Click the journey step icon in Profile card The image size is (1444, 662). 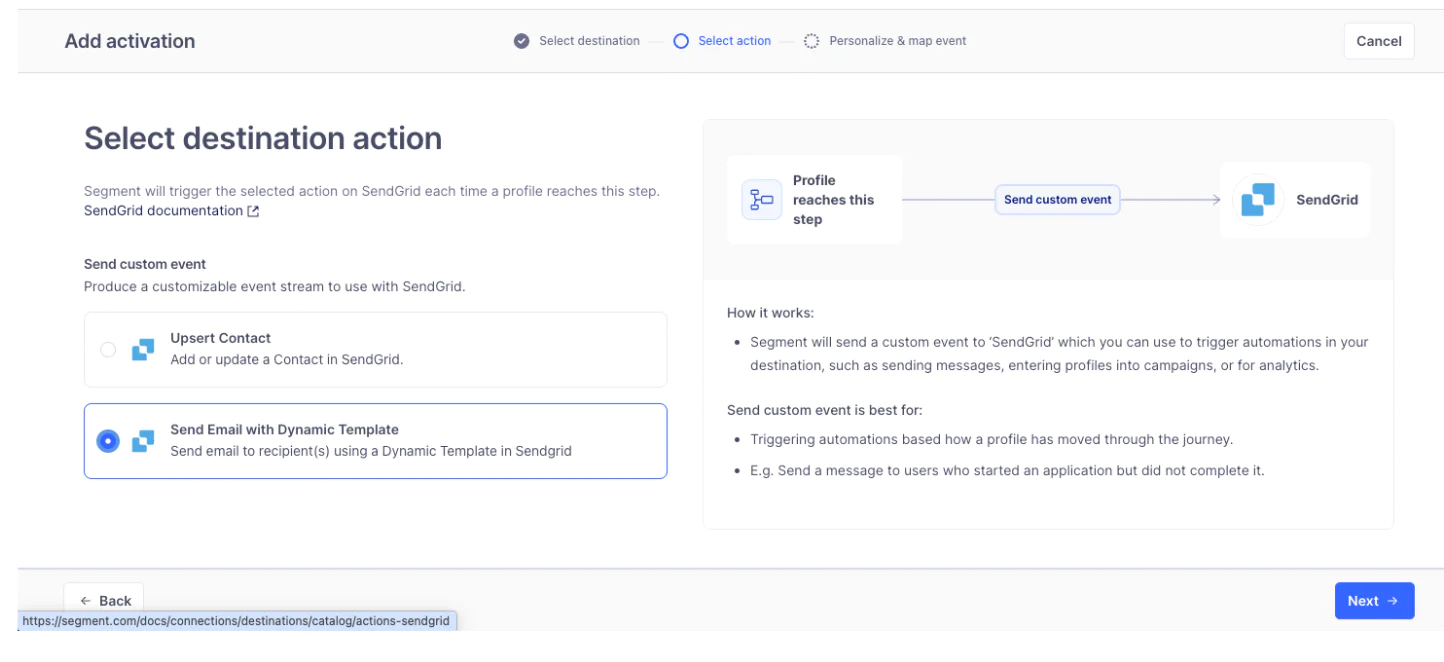pyautogui.click(x=762, y=200)
